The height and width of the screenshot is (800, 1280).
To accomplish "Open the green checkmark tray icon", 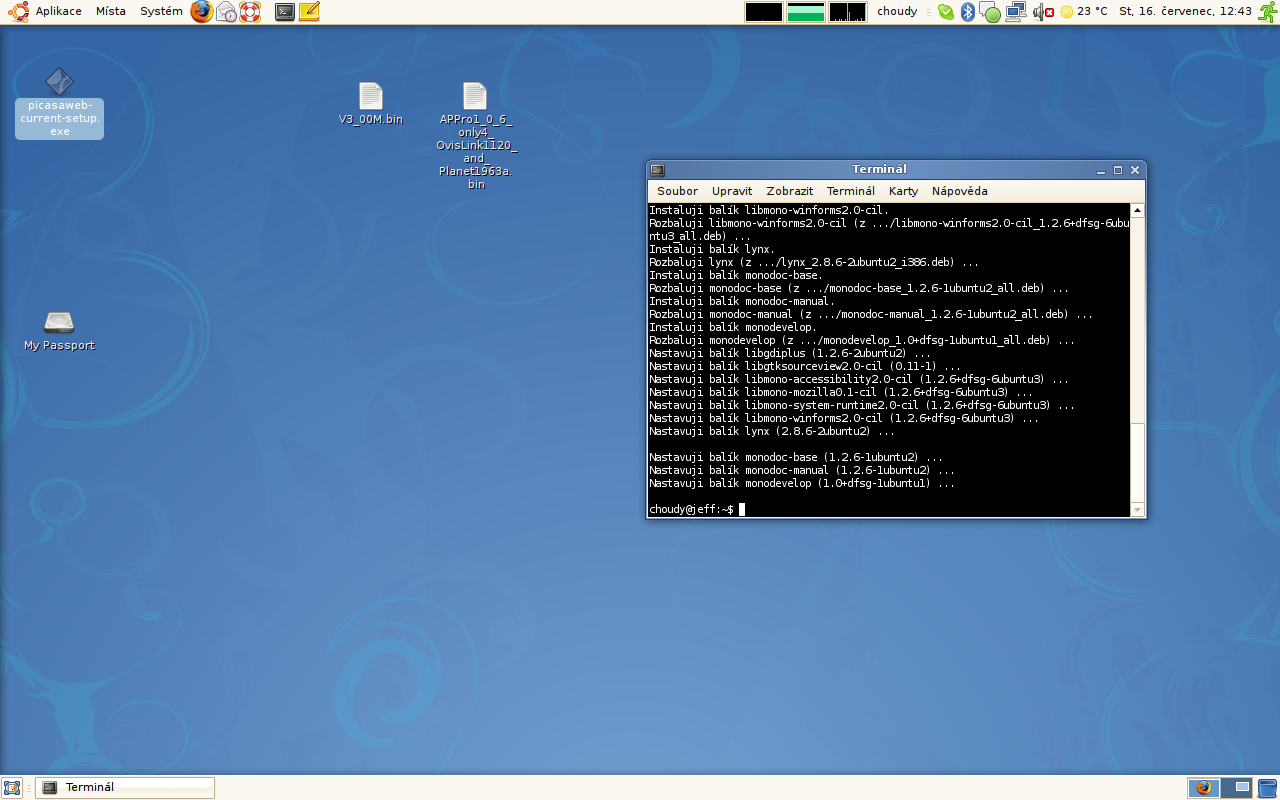I will (945, 12).
